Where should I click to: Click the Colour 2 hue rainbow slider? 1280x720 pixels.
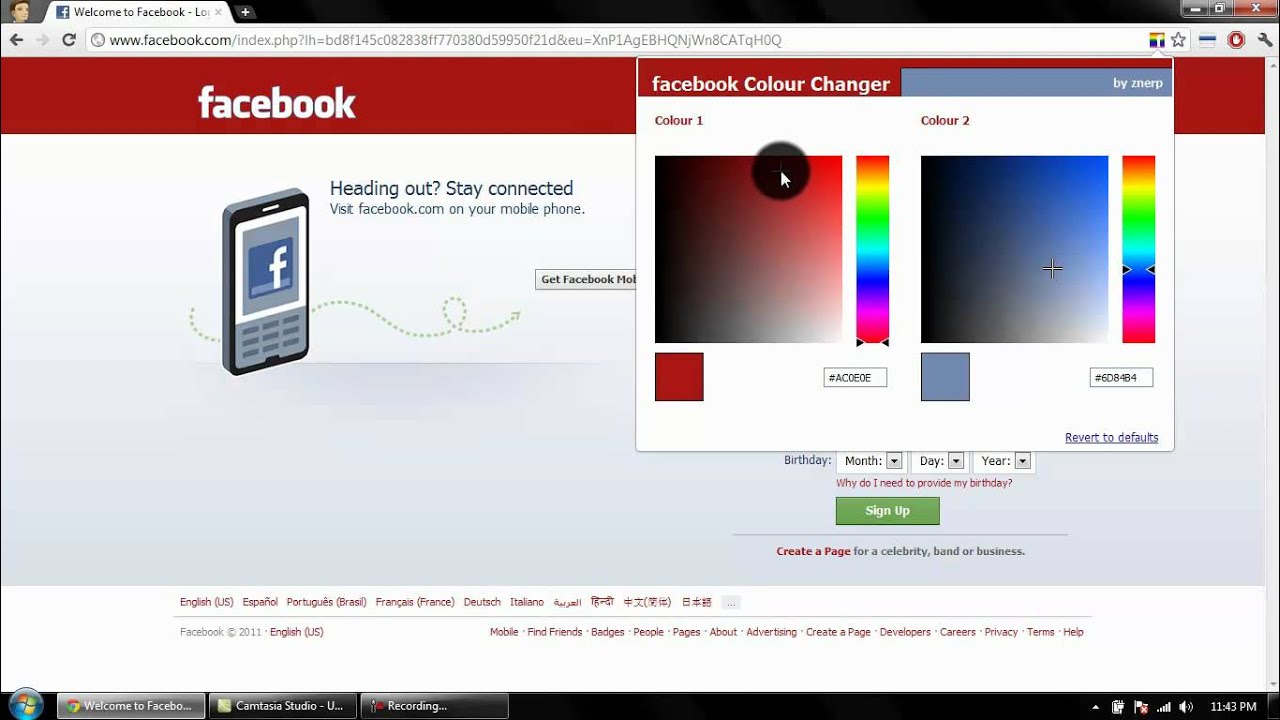(1138, 249)
